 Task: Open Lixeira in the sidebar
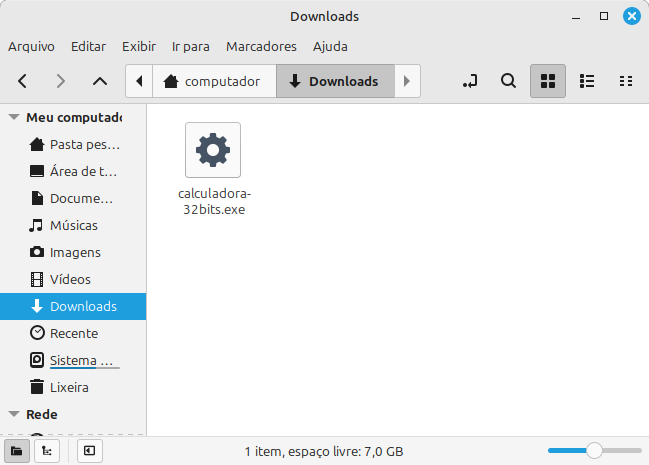(69, 387)
